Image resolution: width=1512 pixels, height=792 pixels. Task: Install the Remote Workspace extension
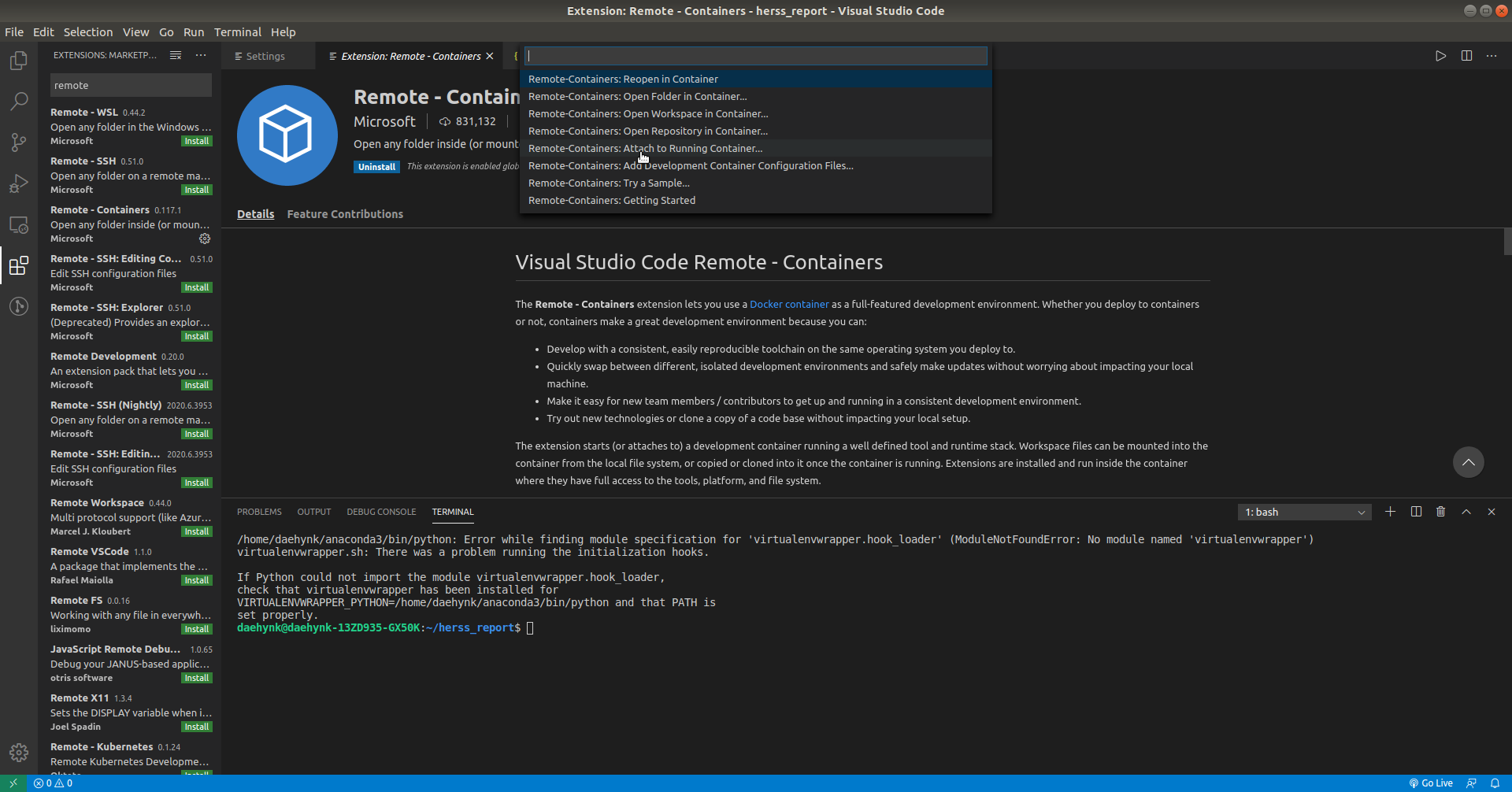click(197, 532)
